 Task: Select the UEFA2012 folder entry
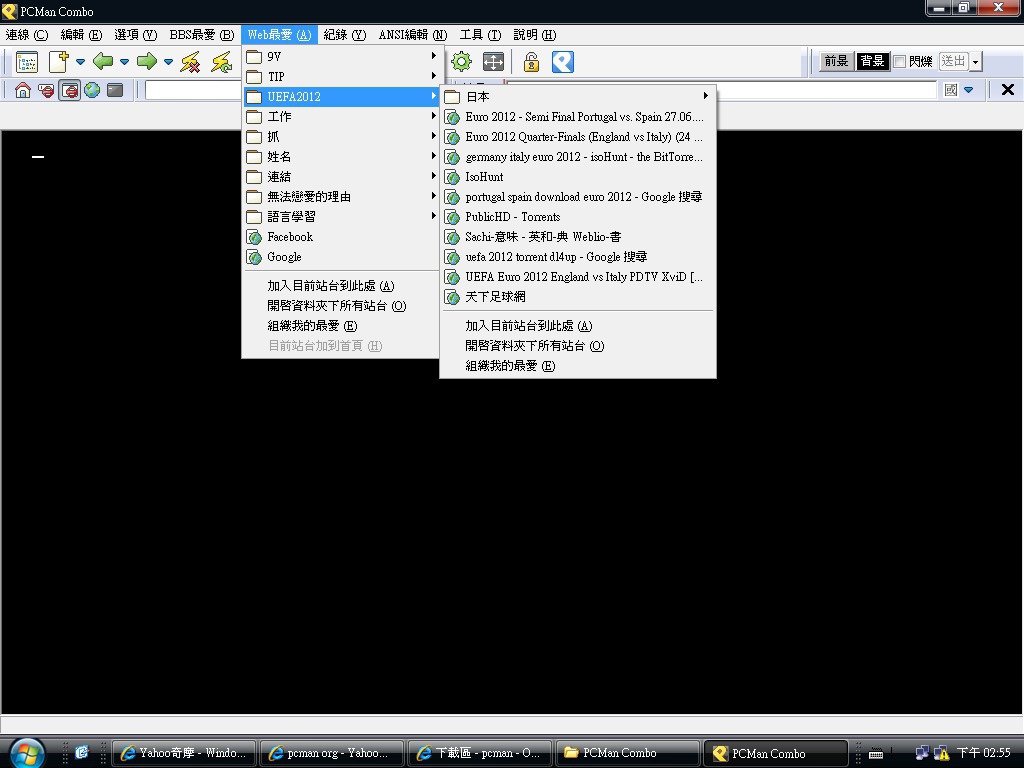click(342, 97)
